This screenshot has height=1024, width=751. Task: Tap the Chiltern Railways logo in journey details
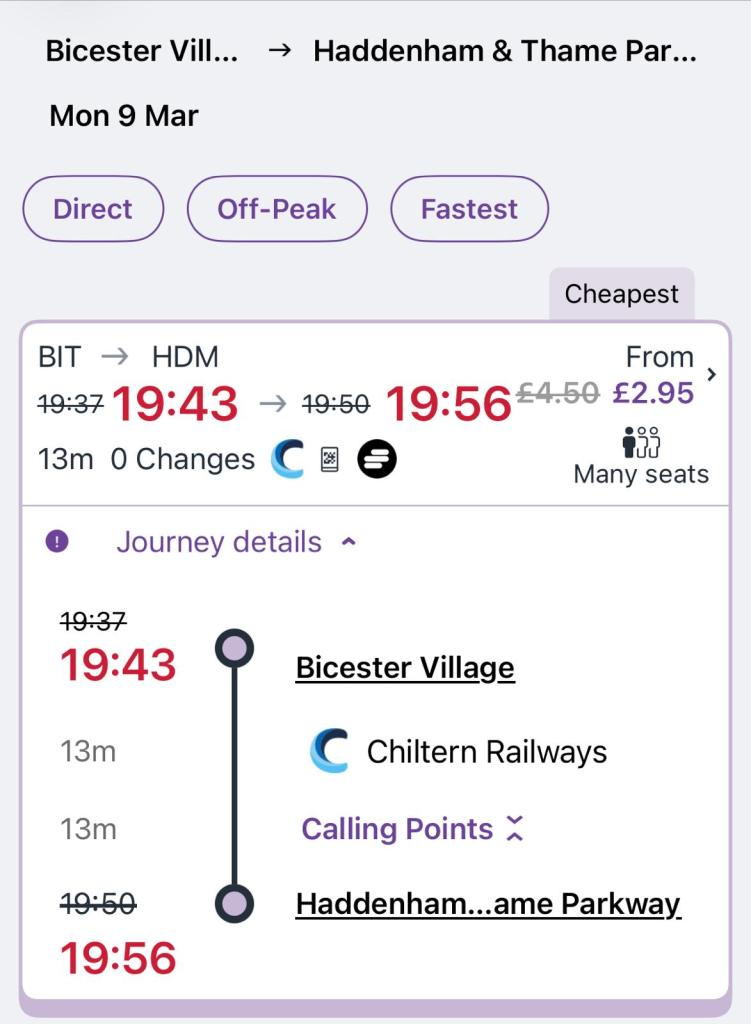pos(330,752)
